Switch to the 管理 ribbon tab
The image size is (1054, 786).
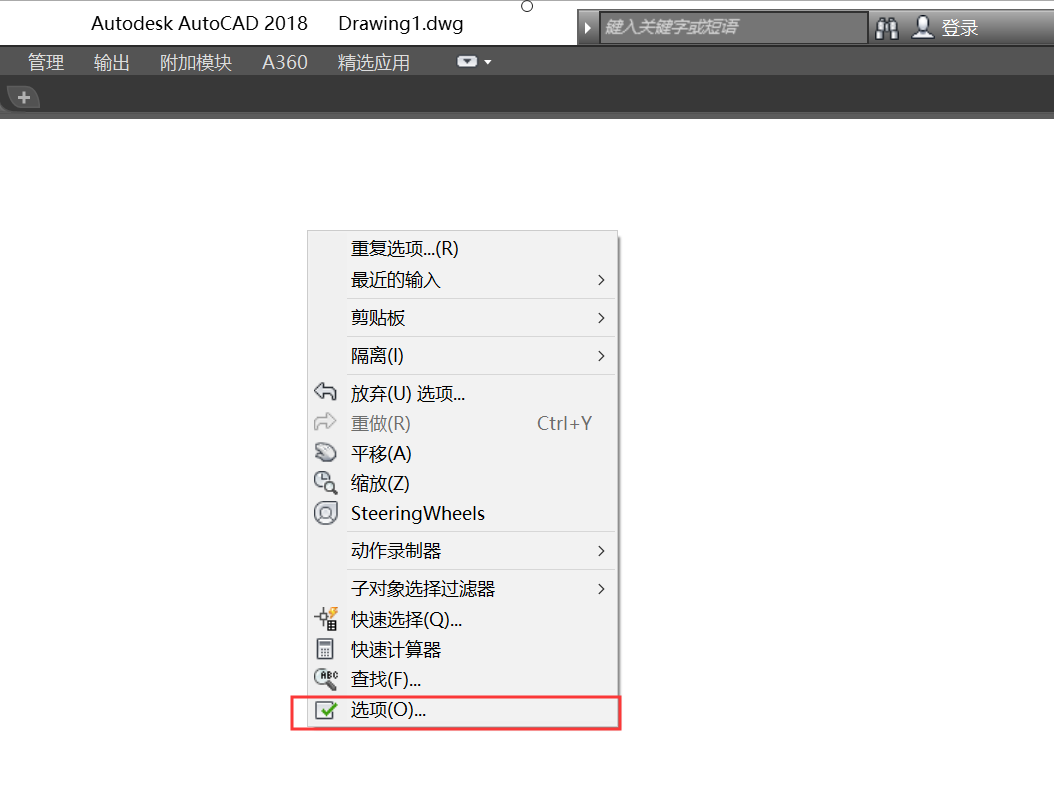click(x=46, y=63)
